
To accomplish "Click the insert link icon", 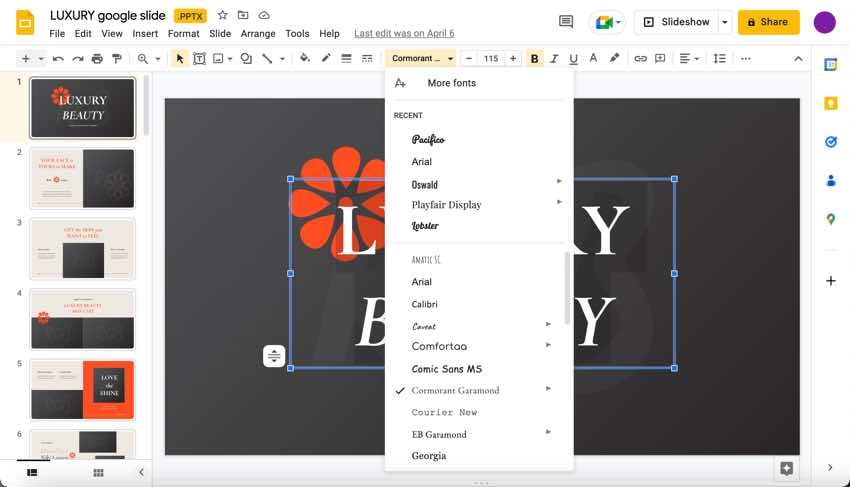I will tap(640, 59).
